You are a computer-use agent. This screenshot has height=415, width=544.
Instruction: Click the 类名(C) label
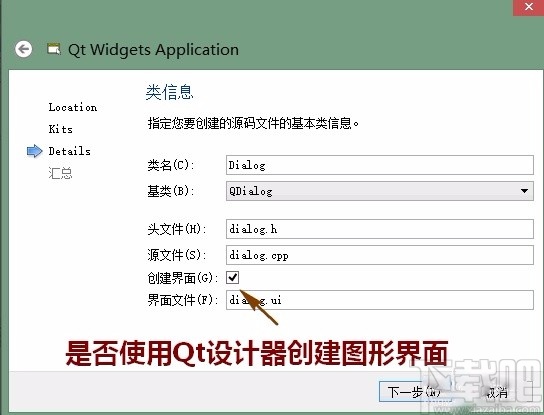tap(171, 165)
